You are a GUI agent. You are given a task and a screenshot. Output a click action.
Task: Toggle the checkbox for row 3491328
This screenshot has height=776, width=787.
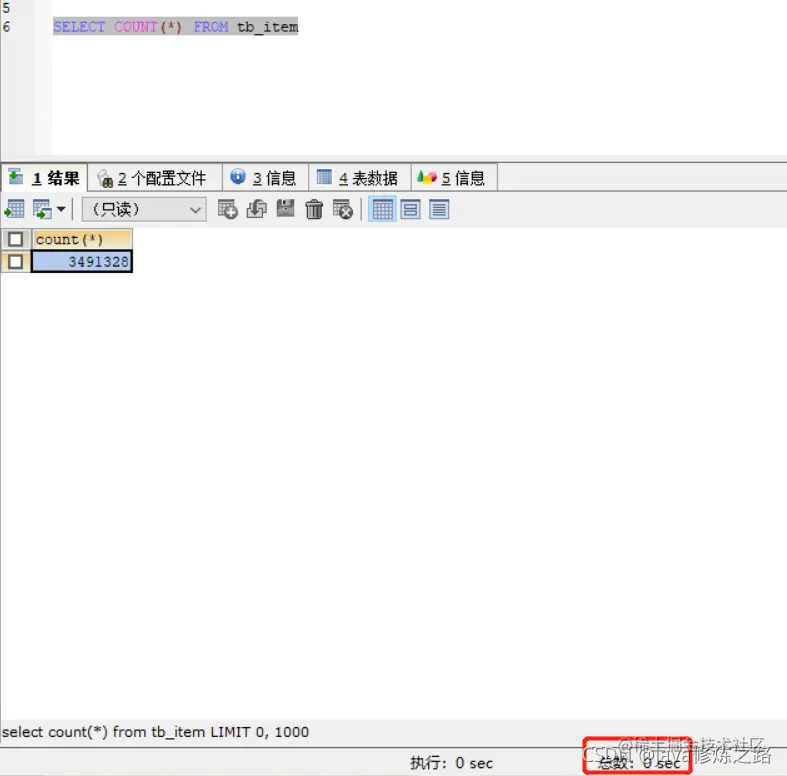point(16,261)
